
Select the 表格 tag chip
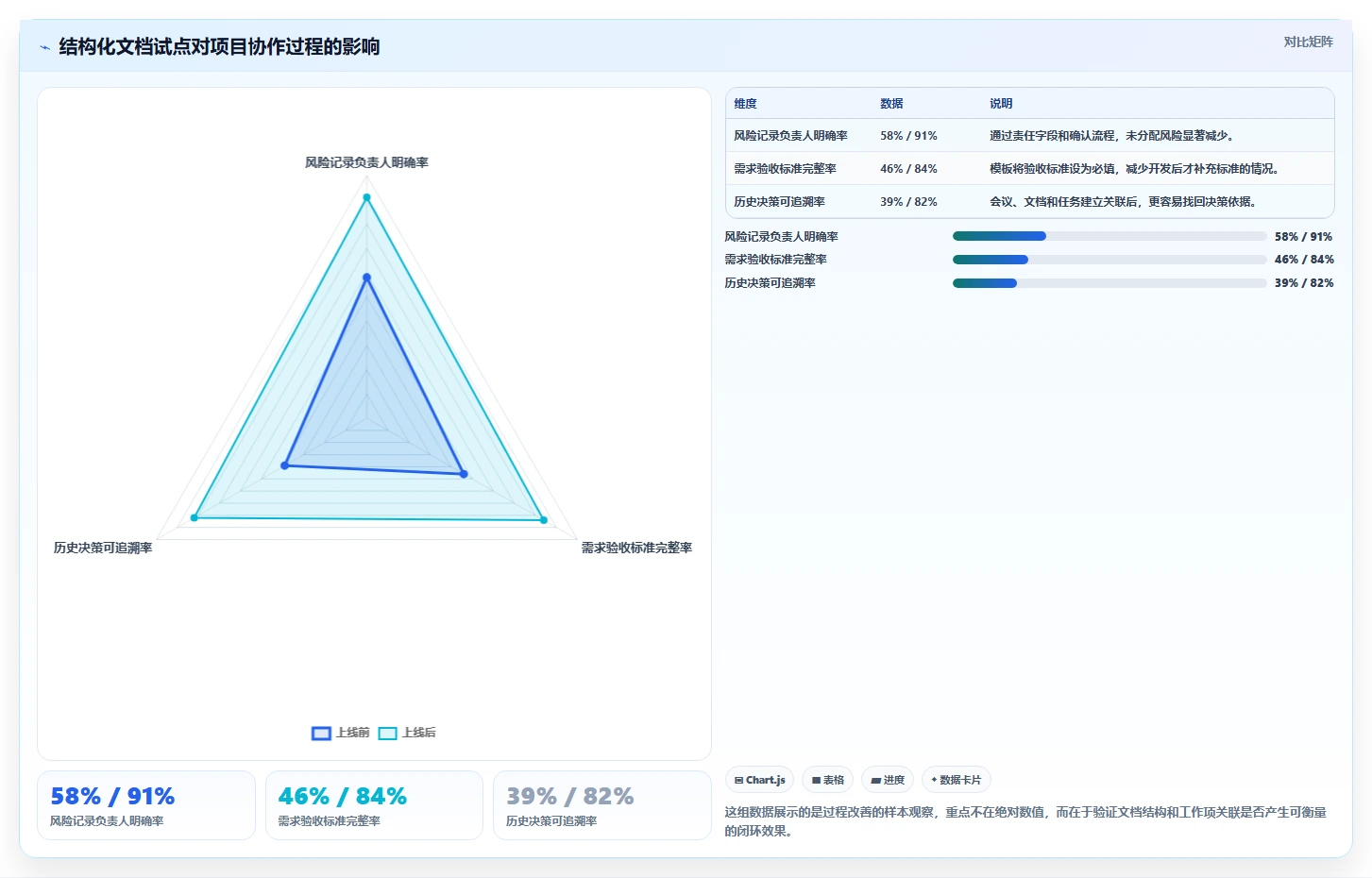(828, 780)
